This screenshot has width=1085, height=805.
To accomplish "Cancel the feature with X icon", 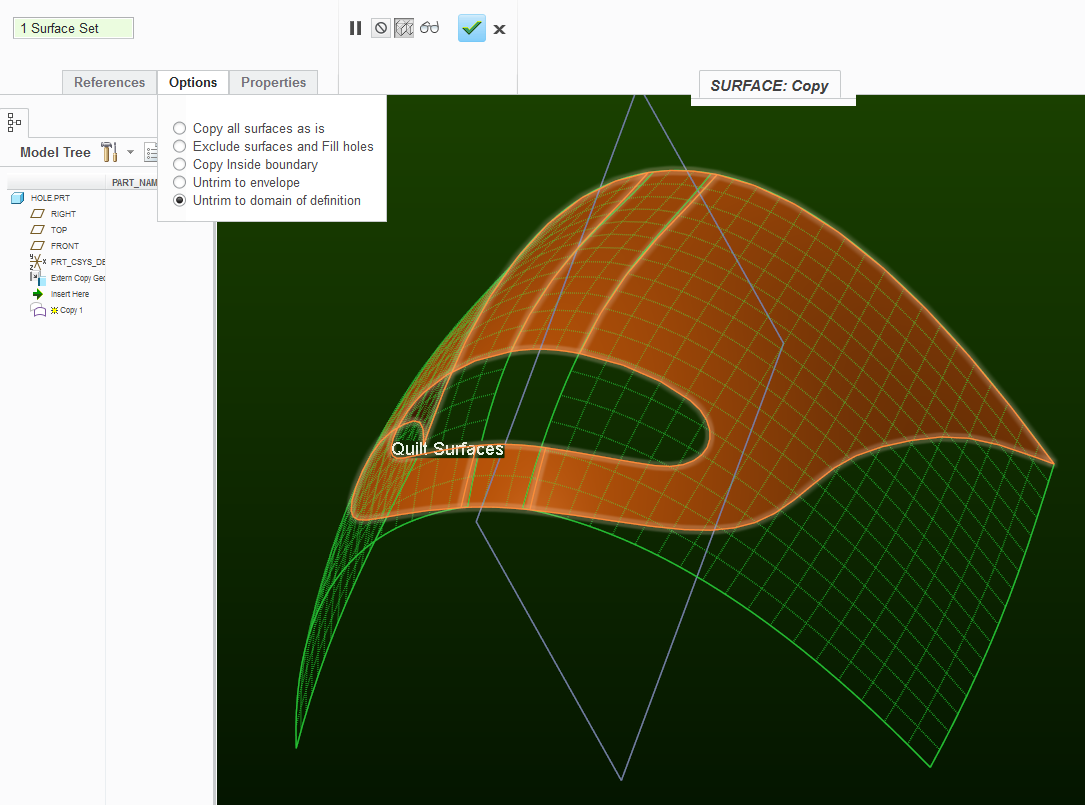I will [x=500, y=29].
